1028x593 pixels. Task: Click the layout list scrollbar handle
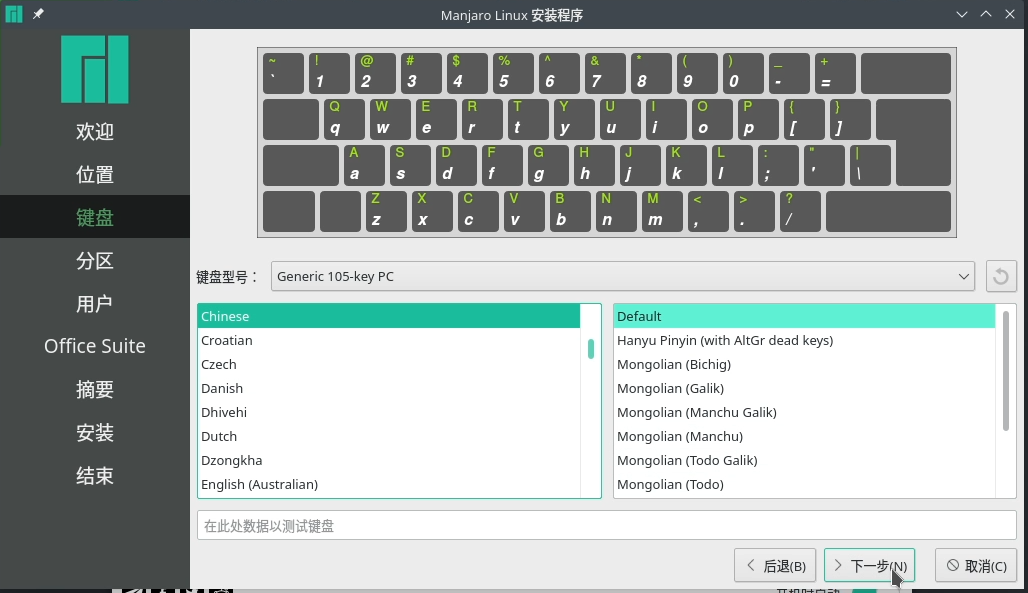[x=591, y=348]
